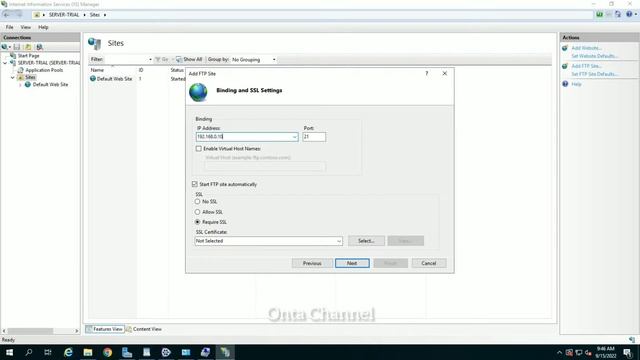The image size is (640, 360).
Task: Click the Cancel button in the wizard
Action: coord(429,263)
